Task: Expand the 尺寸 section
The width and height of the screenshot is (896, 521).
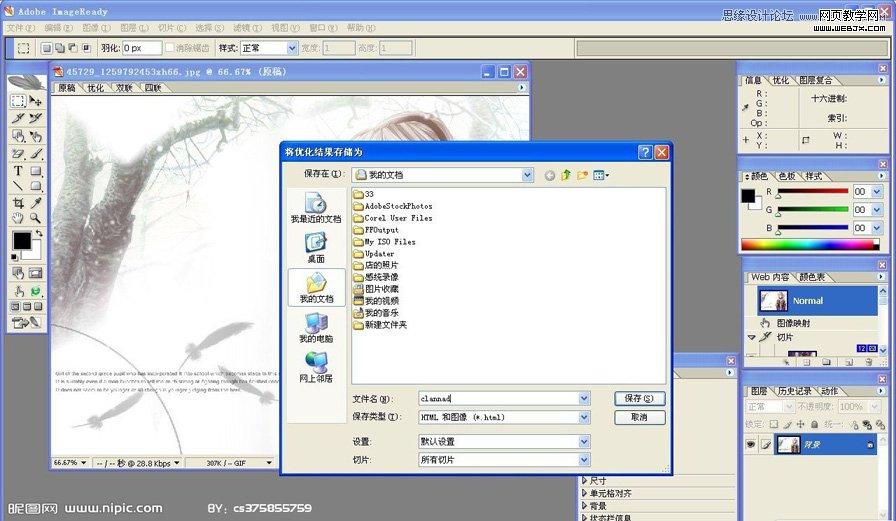Action: [x=584, y=480]
